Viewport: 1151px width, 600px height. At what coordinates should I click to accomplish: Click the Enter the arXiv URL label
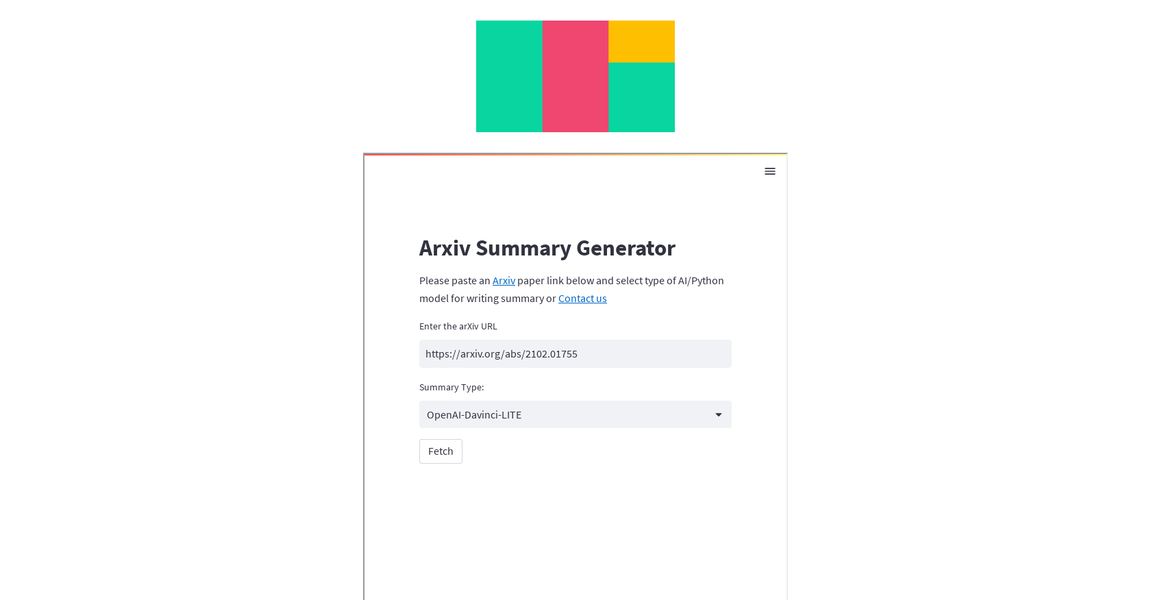click(457, 326)
